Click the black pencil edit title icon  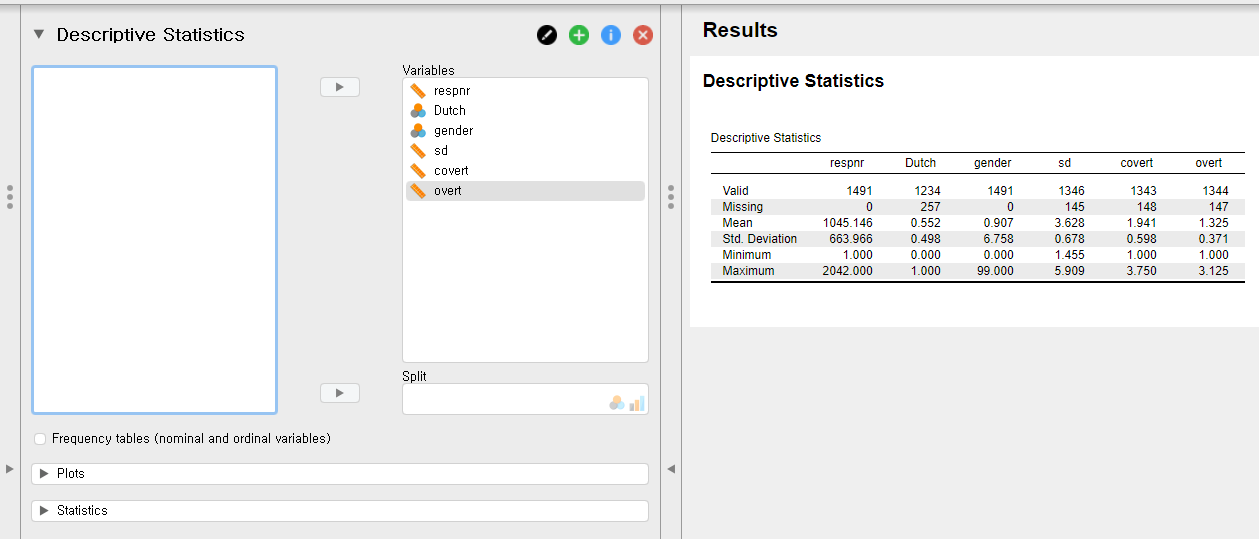tap(547, 35)
